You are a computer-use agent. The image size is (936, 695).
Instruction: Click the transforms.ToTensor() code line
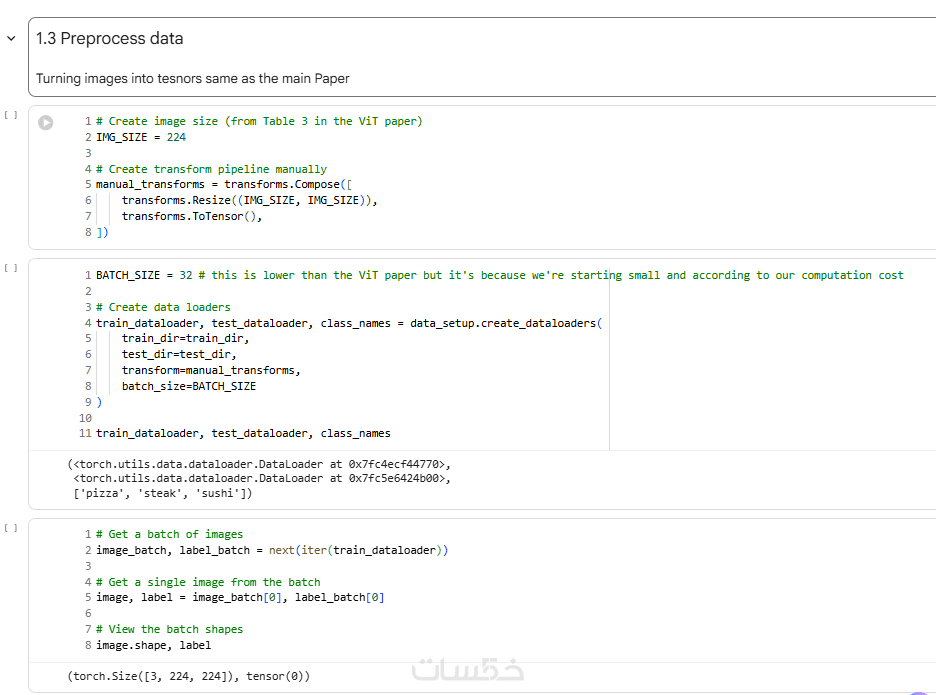[191, 216]
